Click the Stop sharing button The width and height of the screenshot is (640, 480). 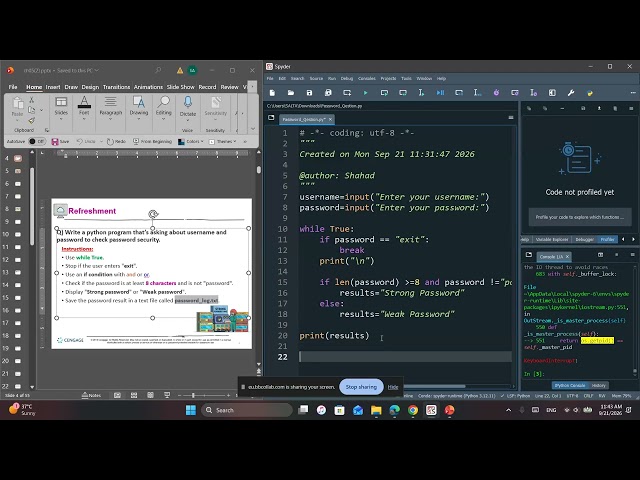[x=361, y=387]
